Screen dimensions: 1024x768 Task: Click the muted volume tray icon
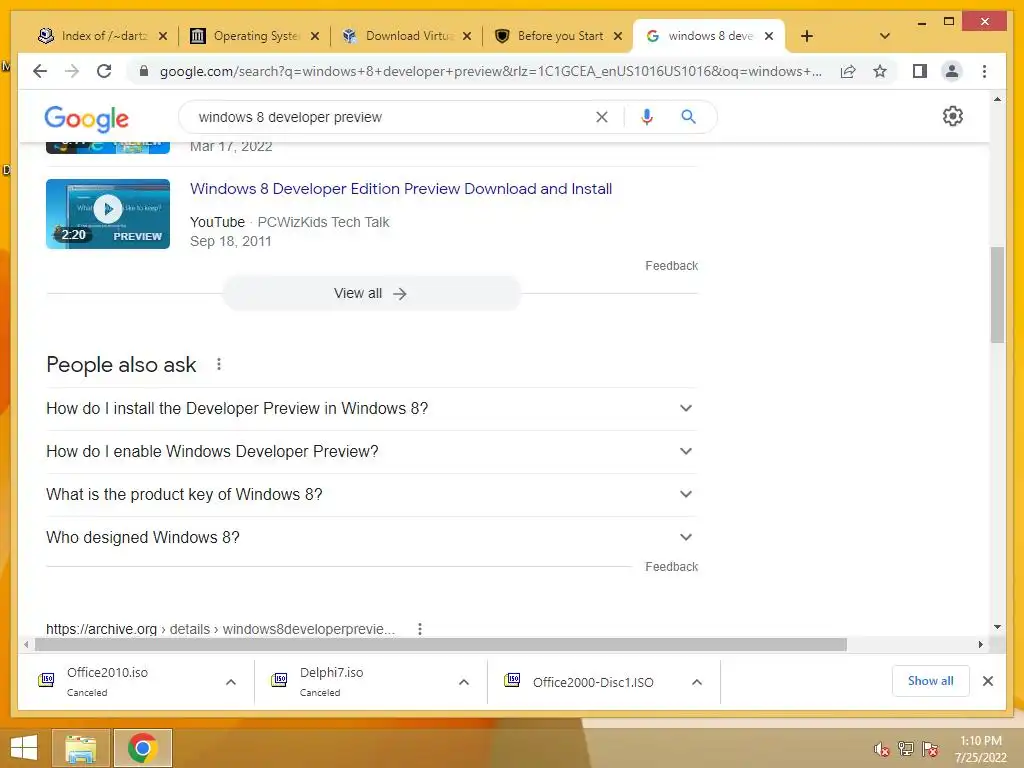click(882, 748)
